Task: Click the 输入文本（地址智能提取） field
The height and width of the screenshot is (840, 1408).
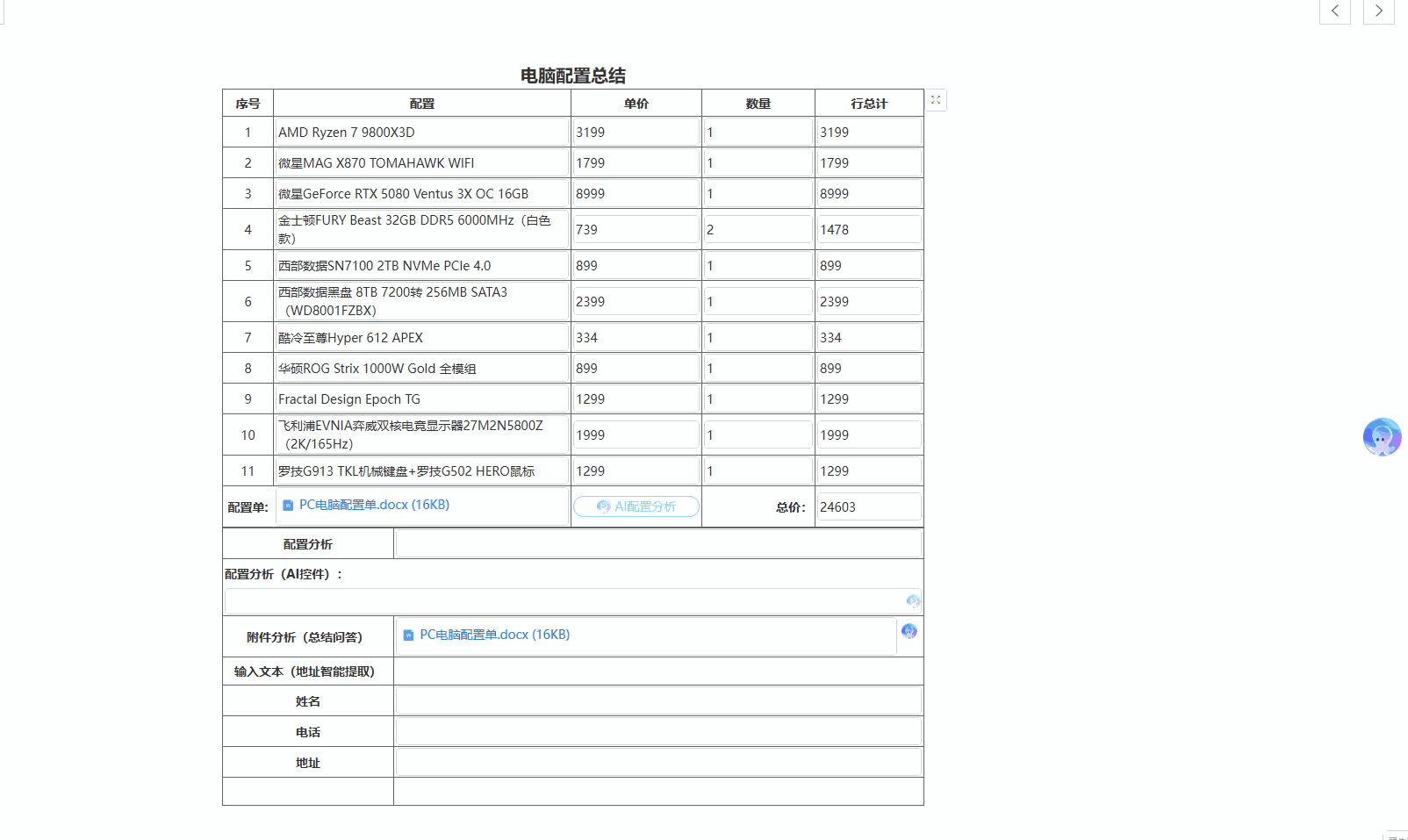Action: 658,671
